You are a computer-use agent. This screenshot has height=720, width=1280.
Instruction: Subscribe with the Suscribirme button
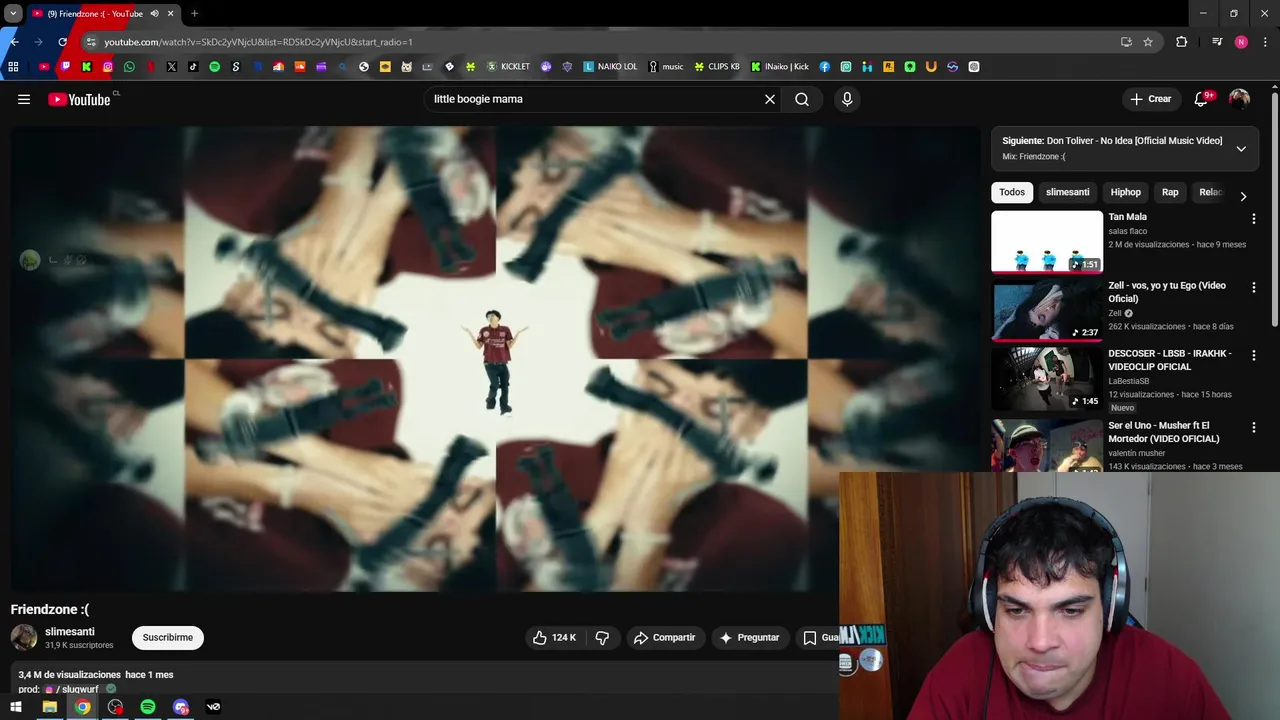[x=167, y=637]
